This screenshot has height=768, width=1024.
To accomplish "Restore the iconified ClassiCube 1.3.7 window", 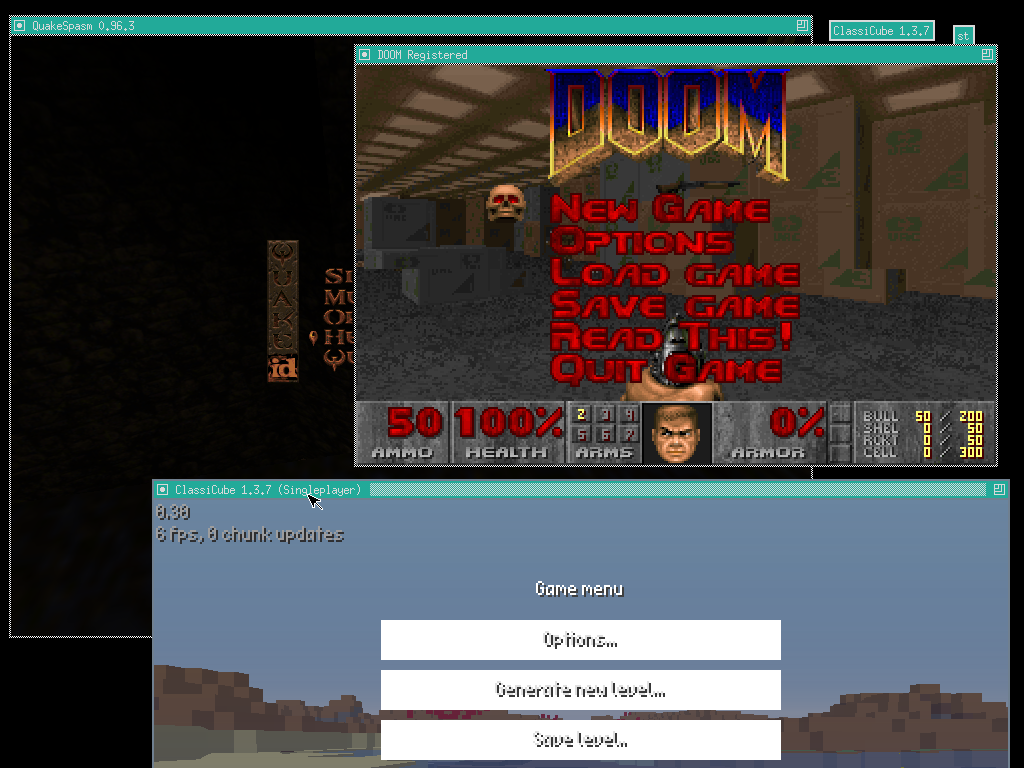I will click(x=881, y=31).
